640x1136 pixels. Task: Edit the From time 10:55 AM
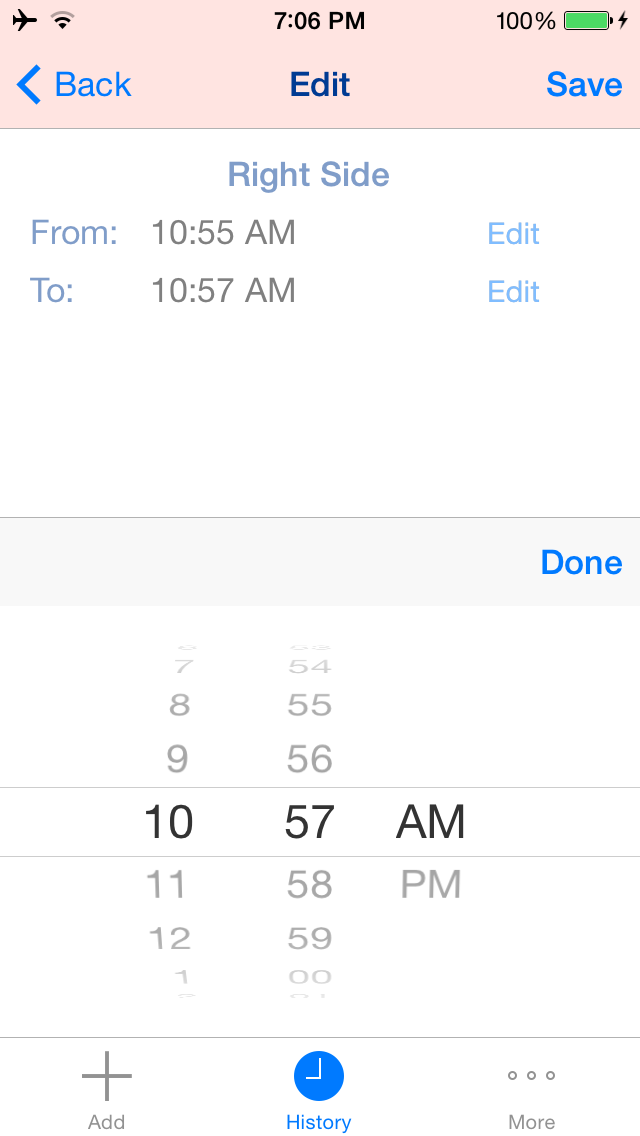pos(513,234)
